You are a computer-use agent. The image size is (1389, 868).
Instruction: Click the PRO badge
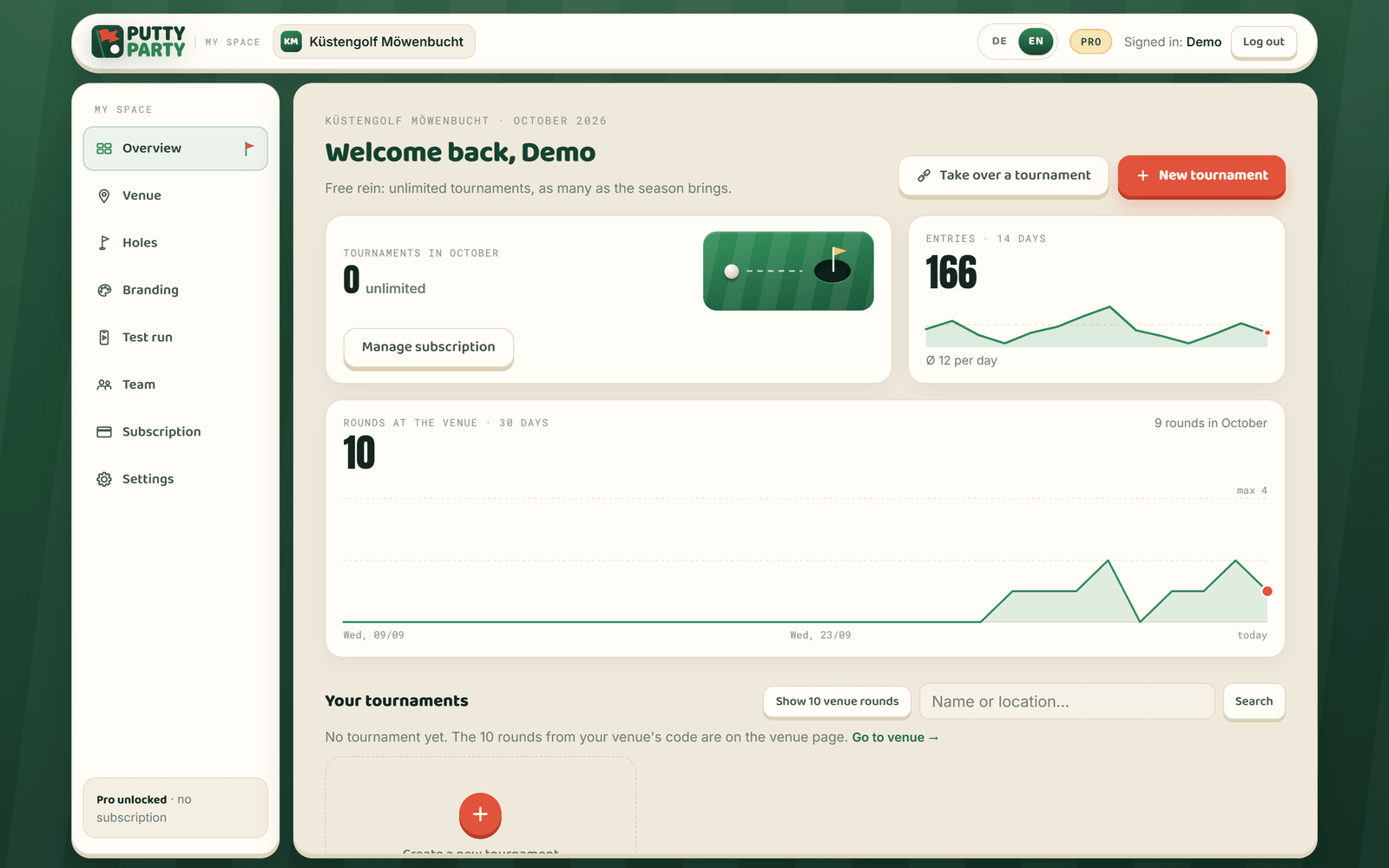tap(1090, 42)
